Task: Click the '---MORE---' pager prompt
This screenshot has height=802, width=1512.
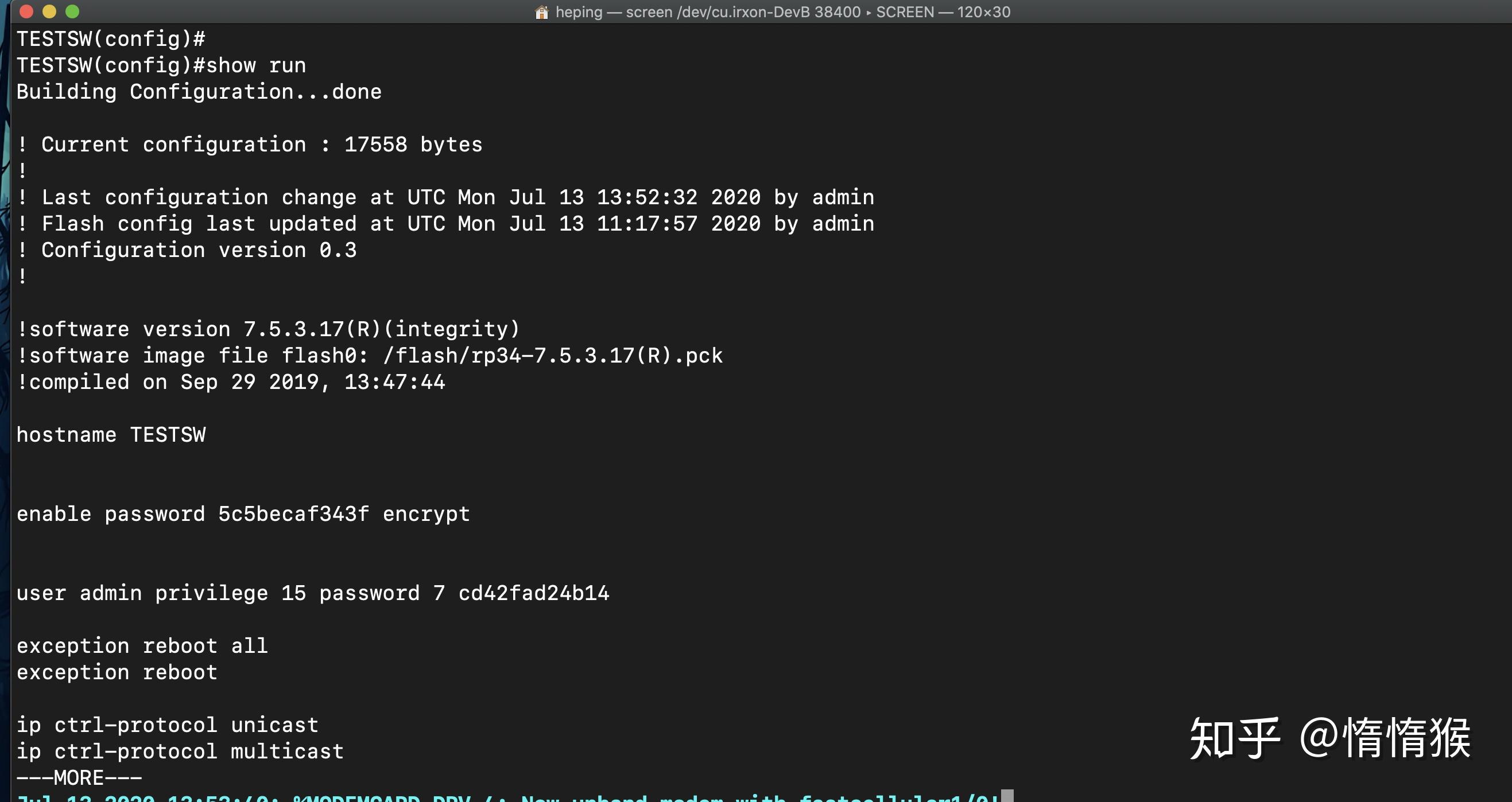Action: point(79,778)
